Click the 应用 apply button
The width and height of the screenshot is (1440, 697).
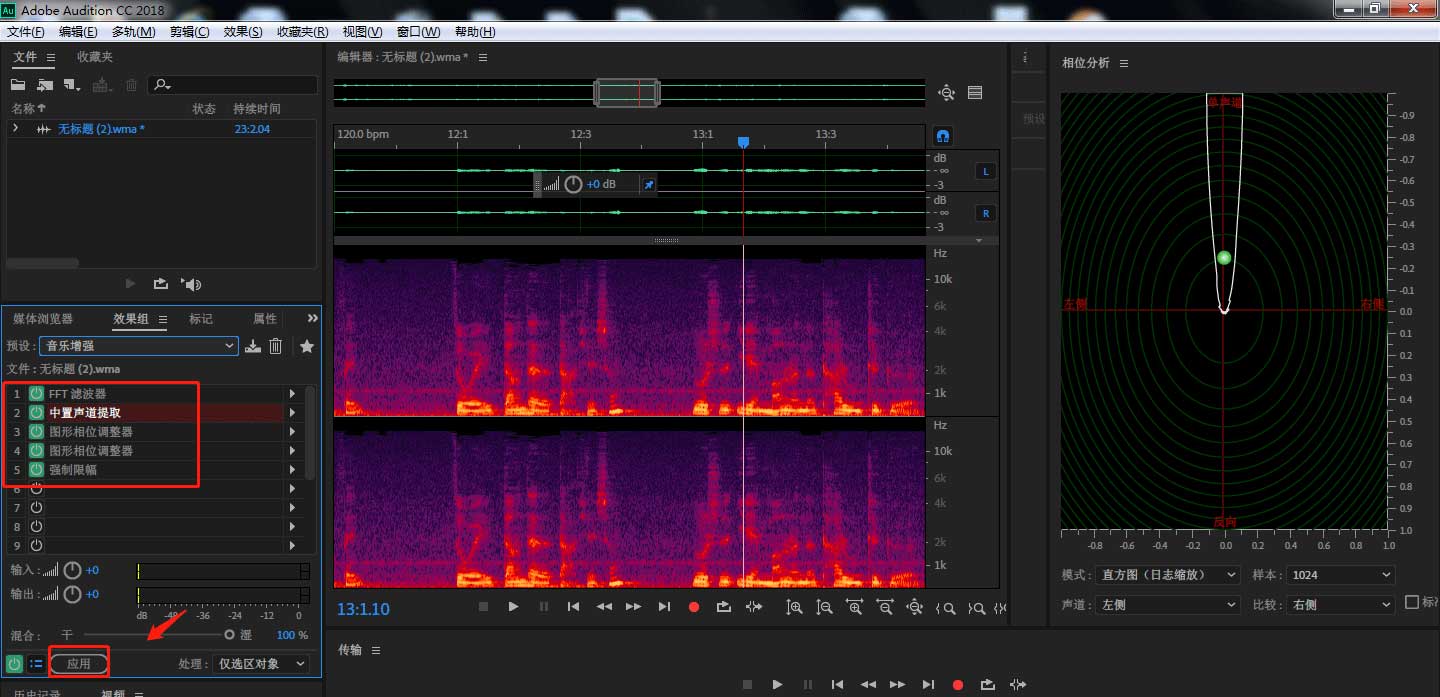79,662
